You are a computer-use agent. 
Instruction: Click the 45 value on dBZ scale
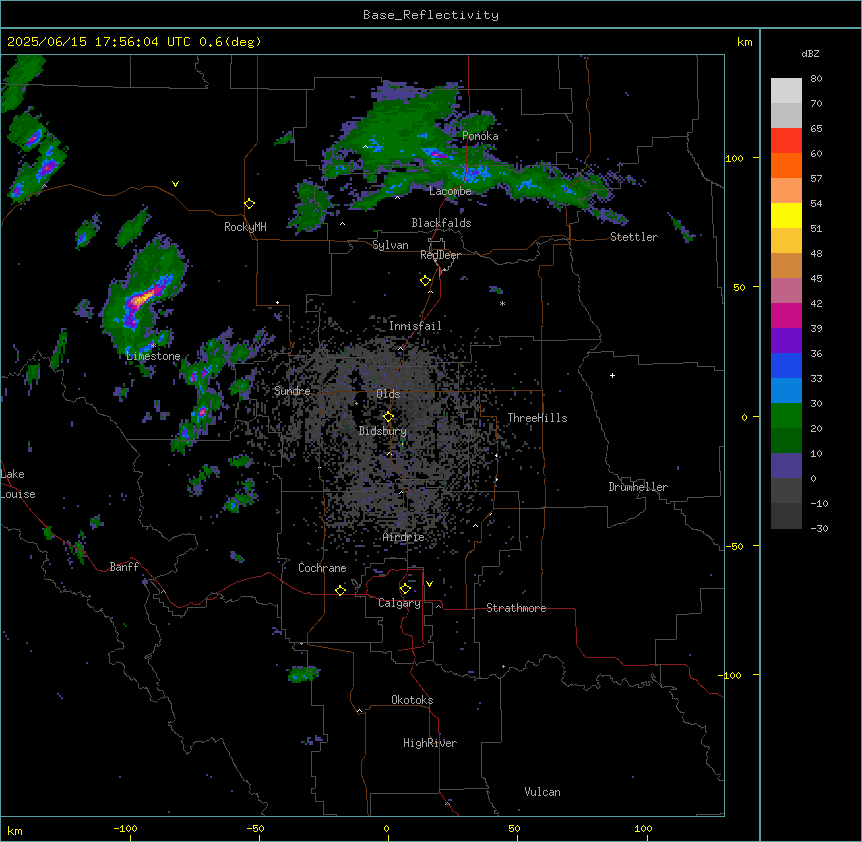[816, 279]
